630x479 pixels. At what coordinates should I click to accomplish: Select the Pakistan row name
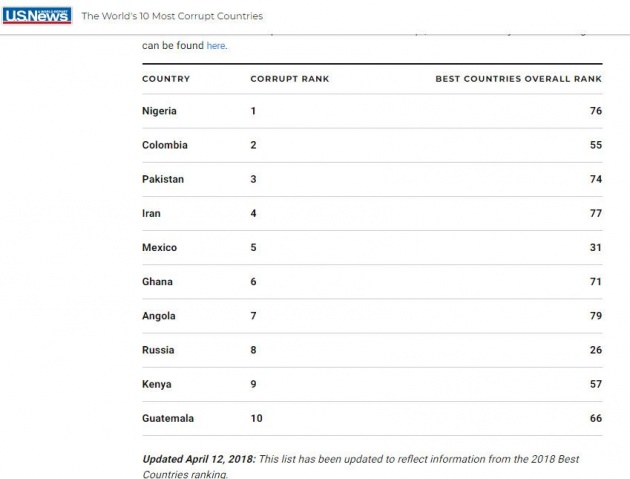(163, 179)
